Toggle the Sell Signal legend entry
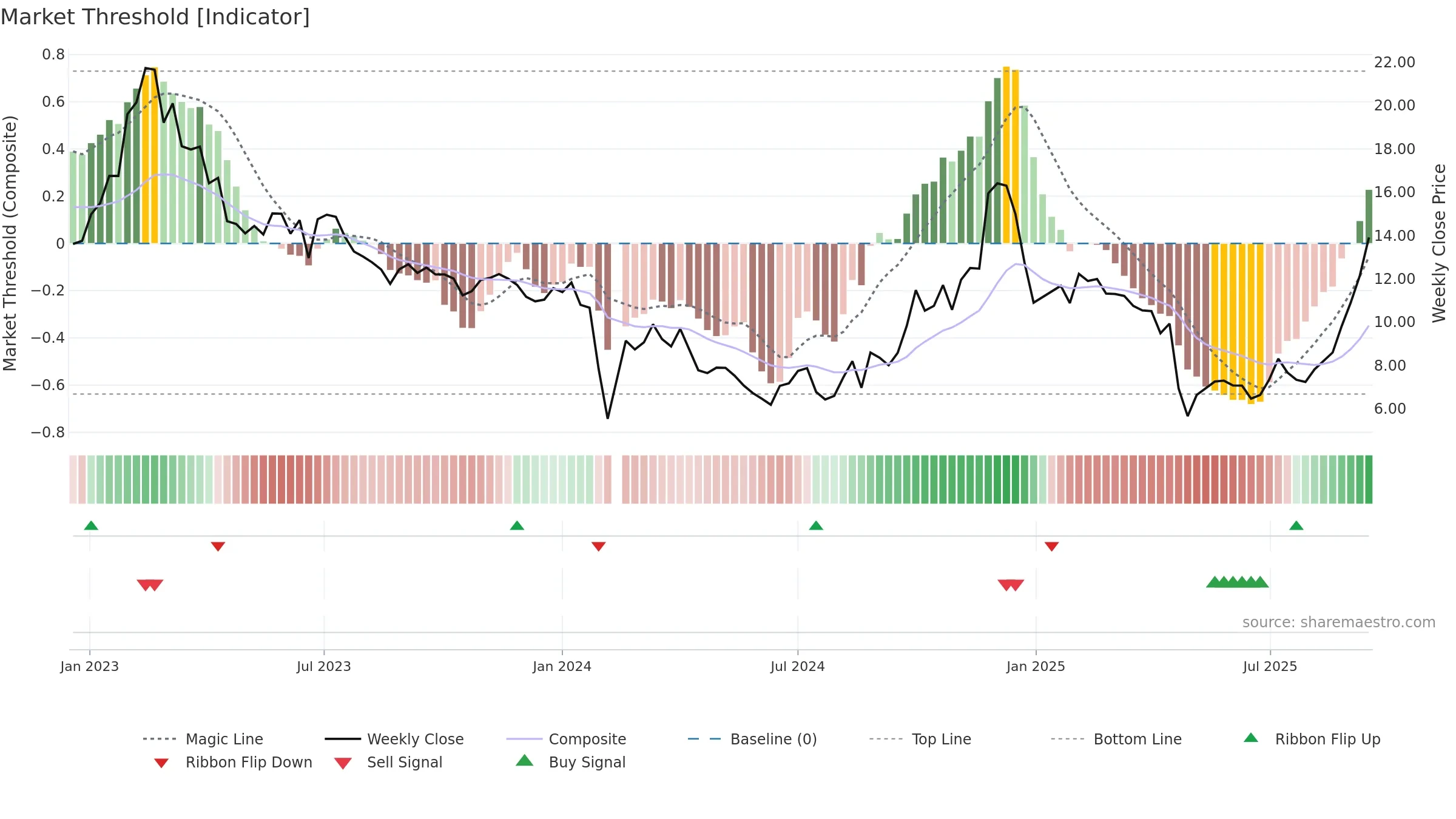 (x=388, y=762)
